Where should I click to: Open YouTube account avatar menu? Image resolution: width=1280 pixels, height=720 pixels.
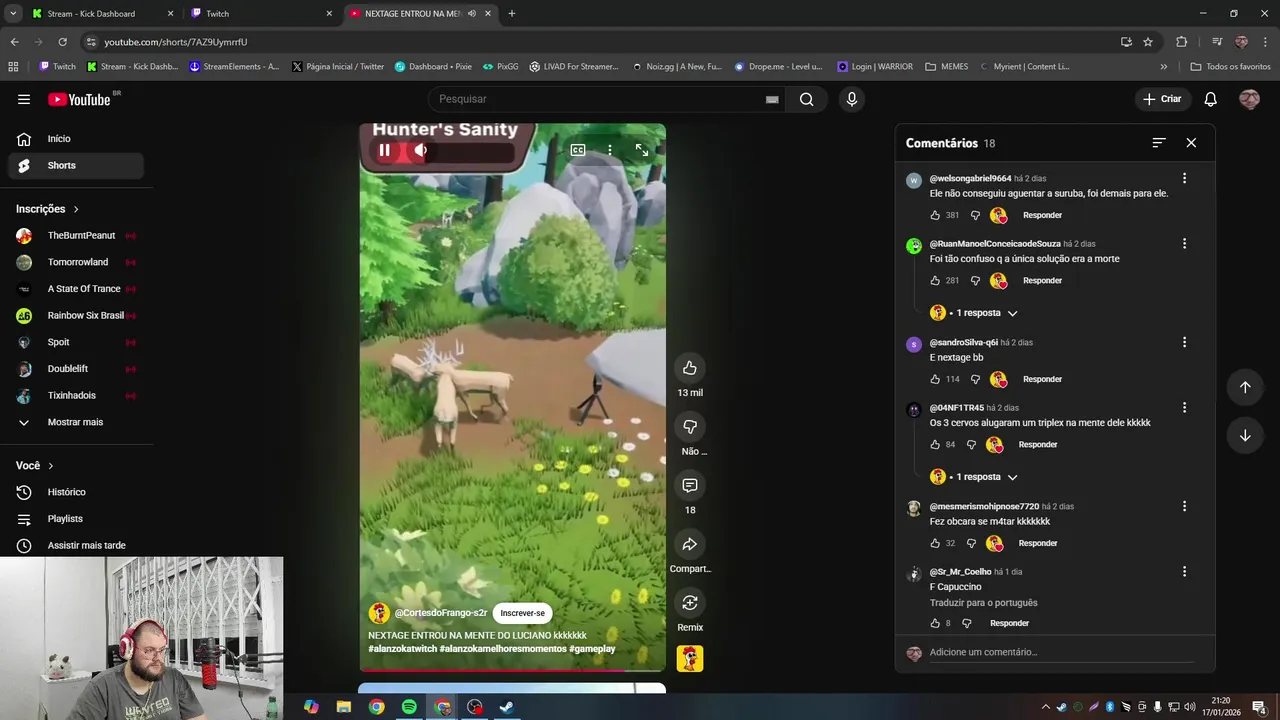(1249, 99)
